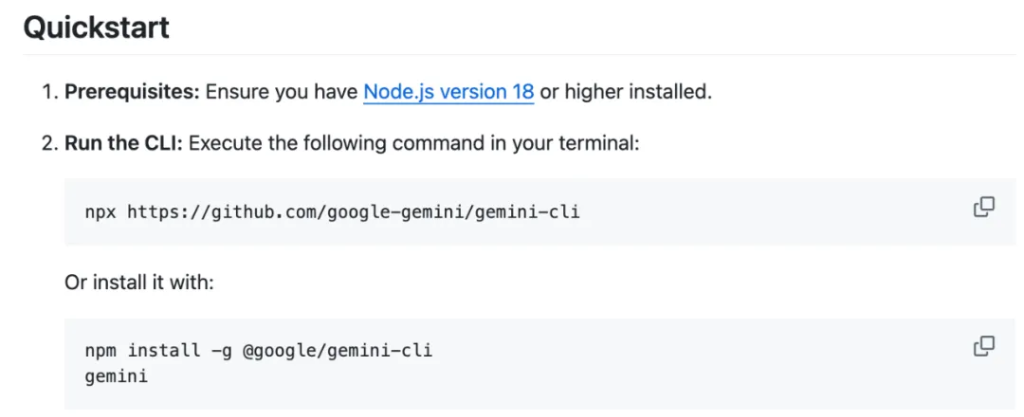1024x417 pixels.
Task: Click the npm install -g command line
Action: pyautogui.click(x=259, y=351)
